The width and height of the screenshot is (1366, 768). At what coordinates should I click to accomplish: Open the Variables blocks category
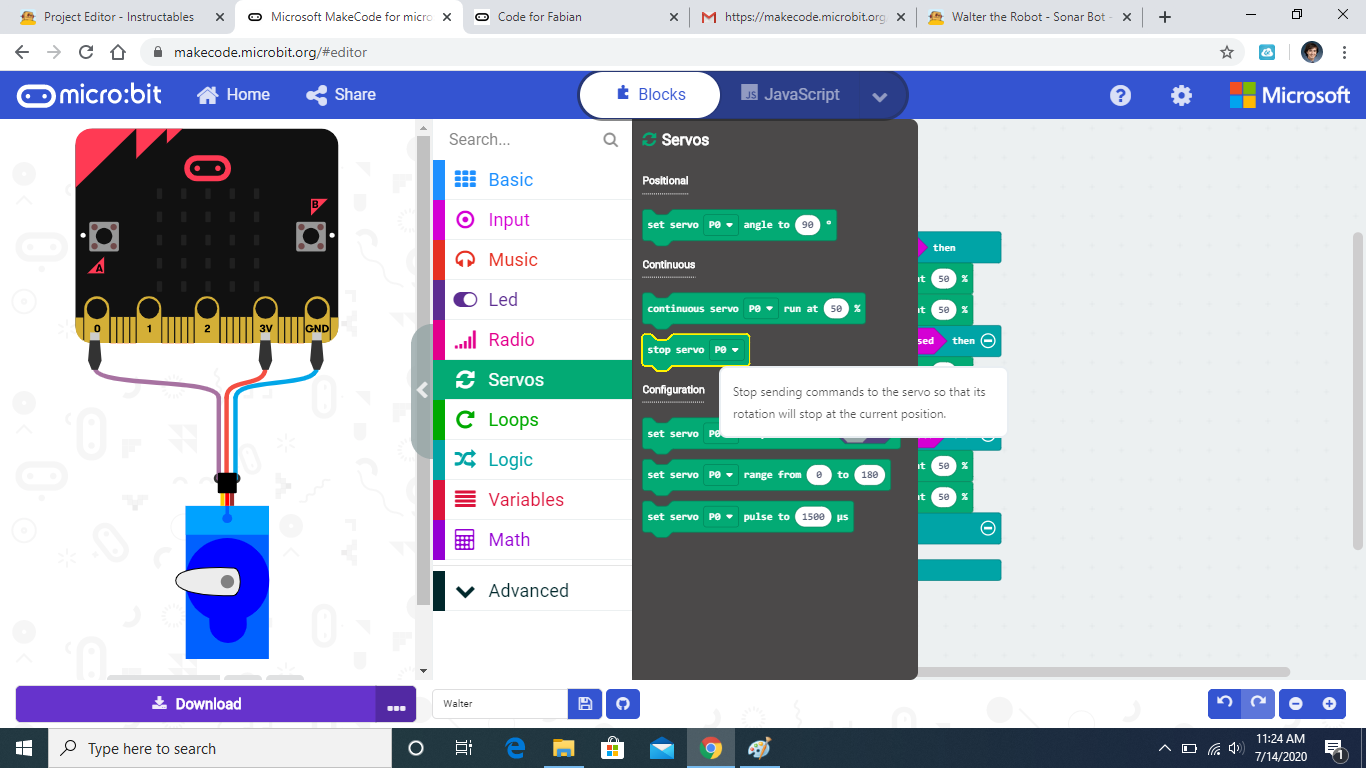(x=532, y=500)
